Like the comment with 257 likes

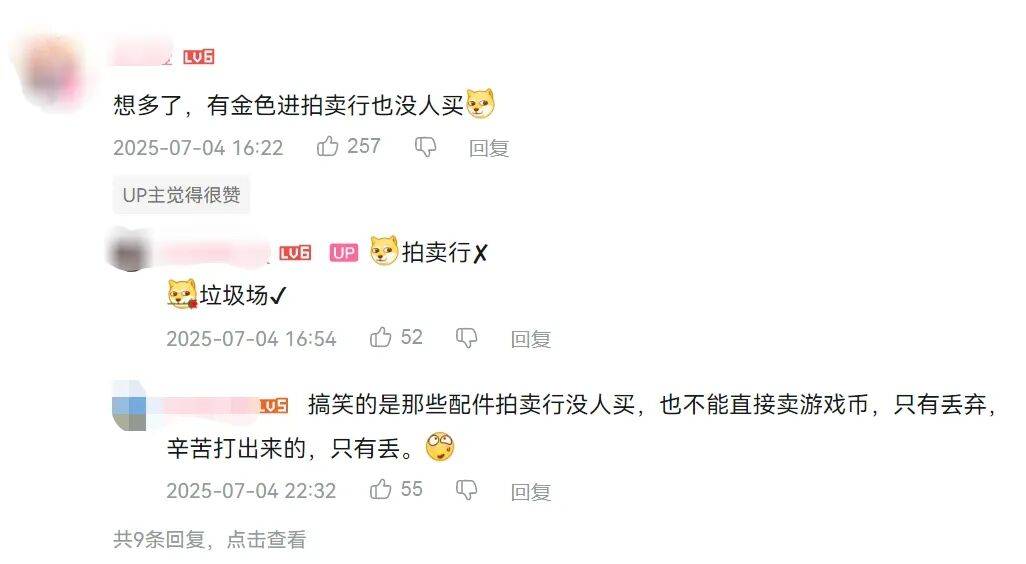tap(328, 146)
